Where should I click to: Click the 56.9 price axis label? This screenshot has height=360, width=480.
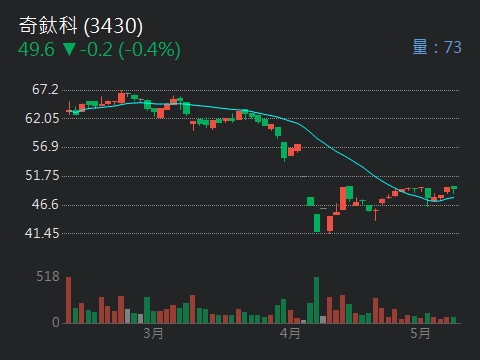[x=45, y=147]
